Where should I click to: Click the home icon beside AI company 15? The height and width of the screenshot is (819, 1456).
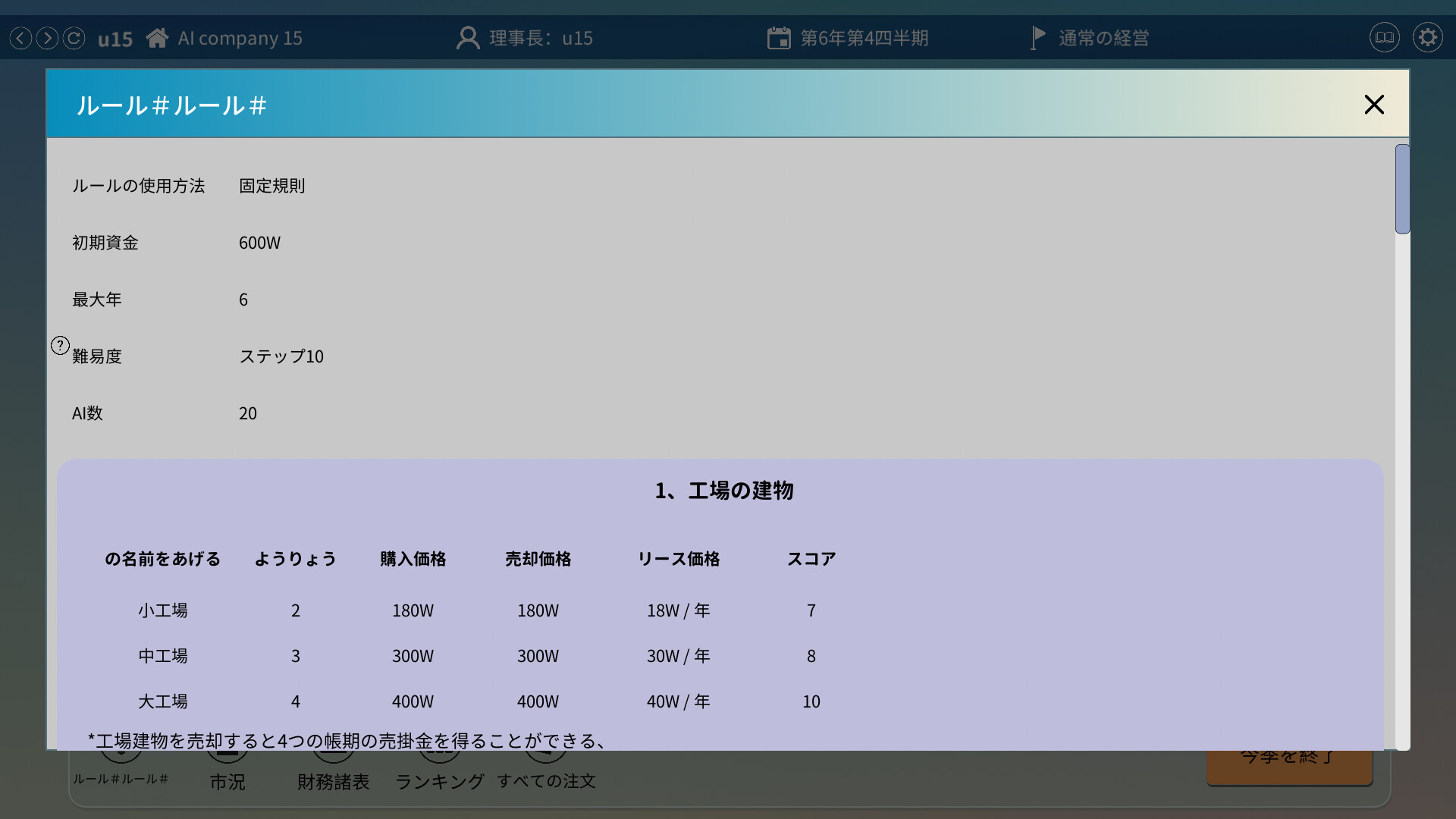coord(157,38)
